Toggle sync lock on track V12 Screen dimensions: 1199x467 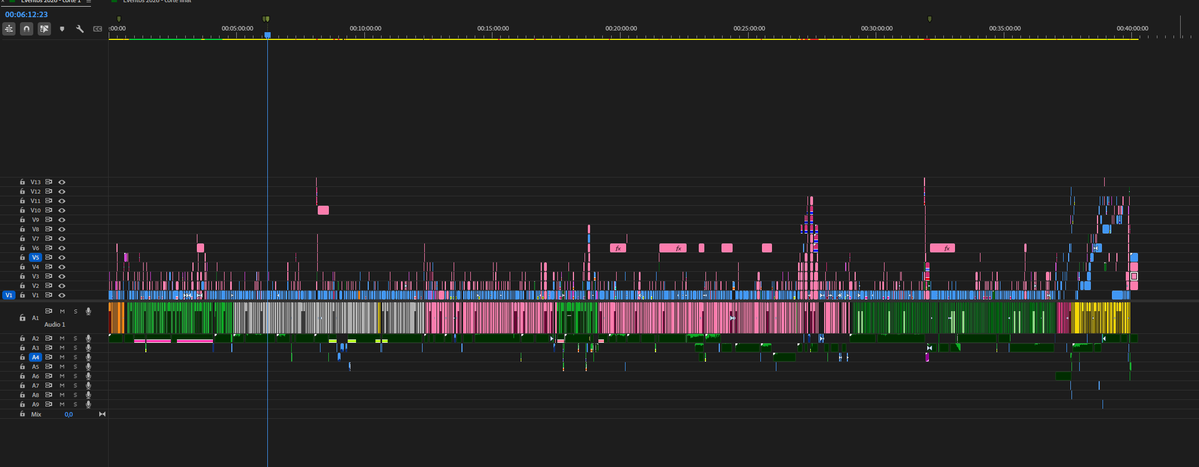point(49,191)
